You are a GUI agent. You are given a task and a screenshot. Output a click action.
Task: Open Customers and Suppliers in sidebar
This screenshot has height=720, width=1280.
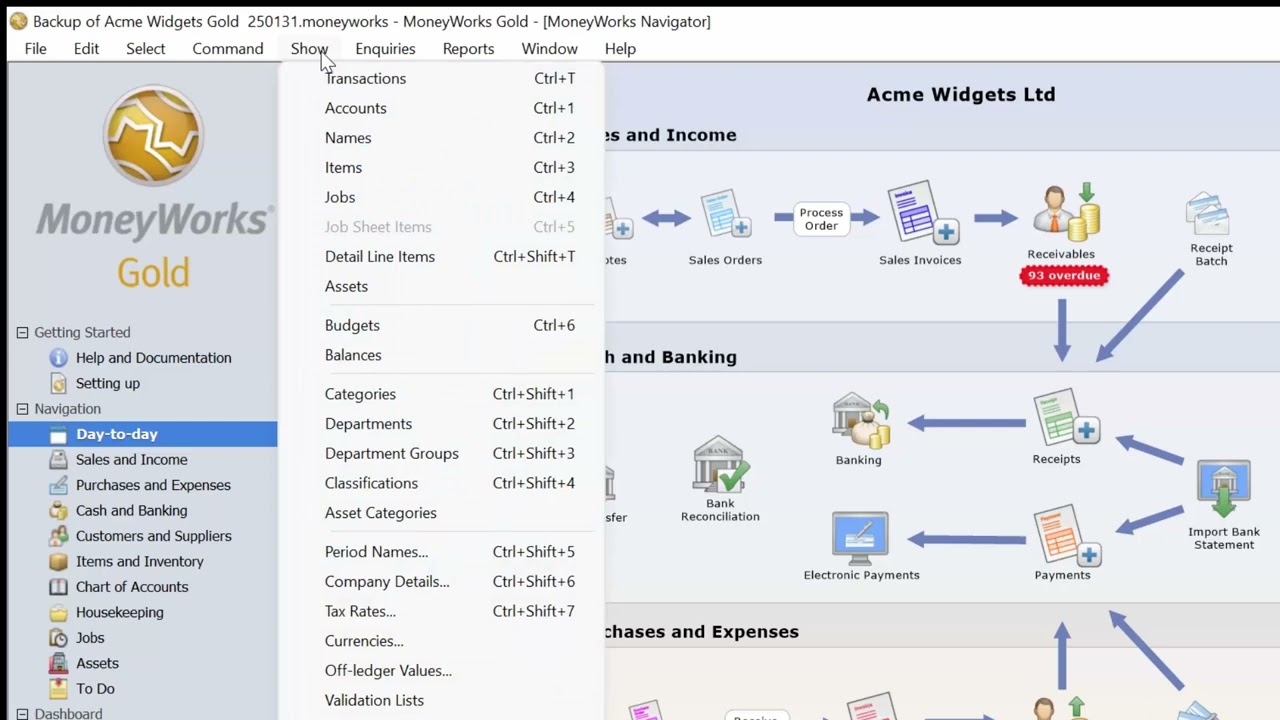(x=153, y=536)
